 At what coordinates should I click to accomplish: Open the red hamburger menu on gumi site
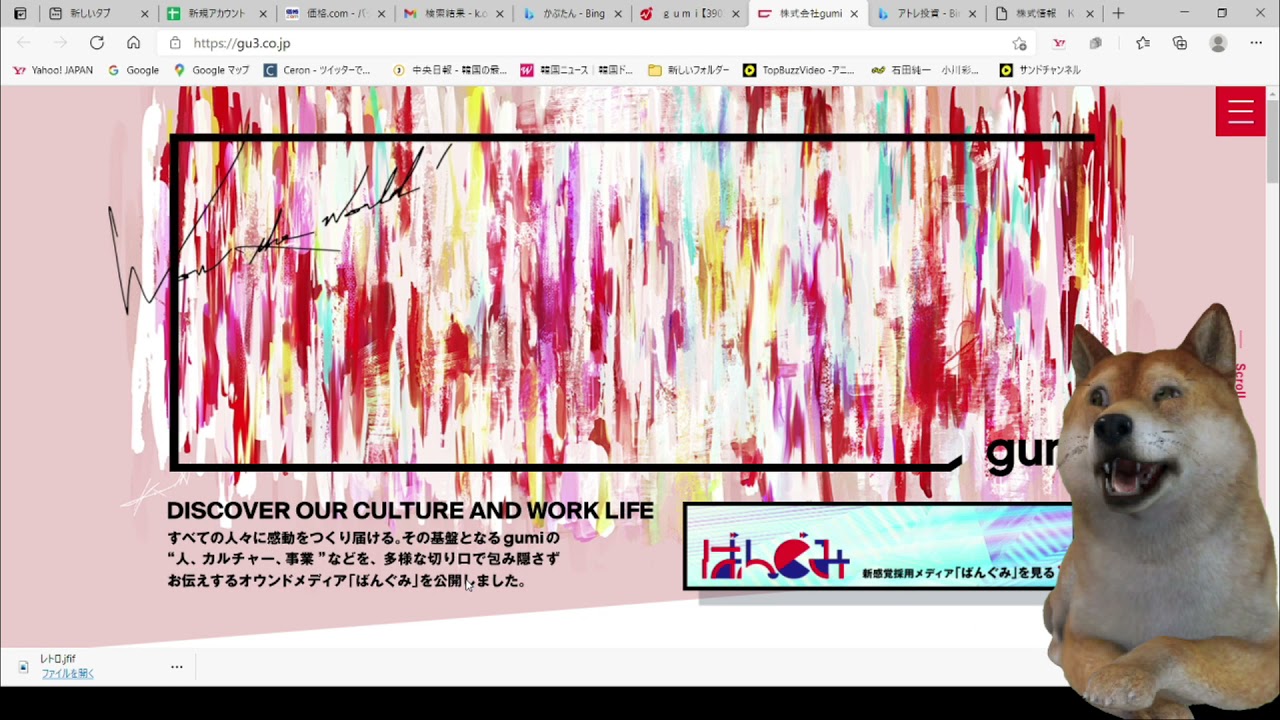[x=1240, y=112]
